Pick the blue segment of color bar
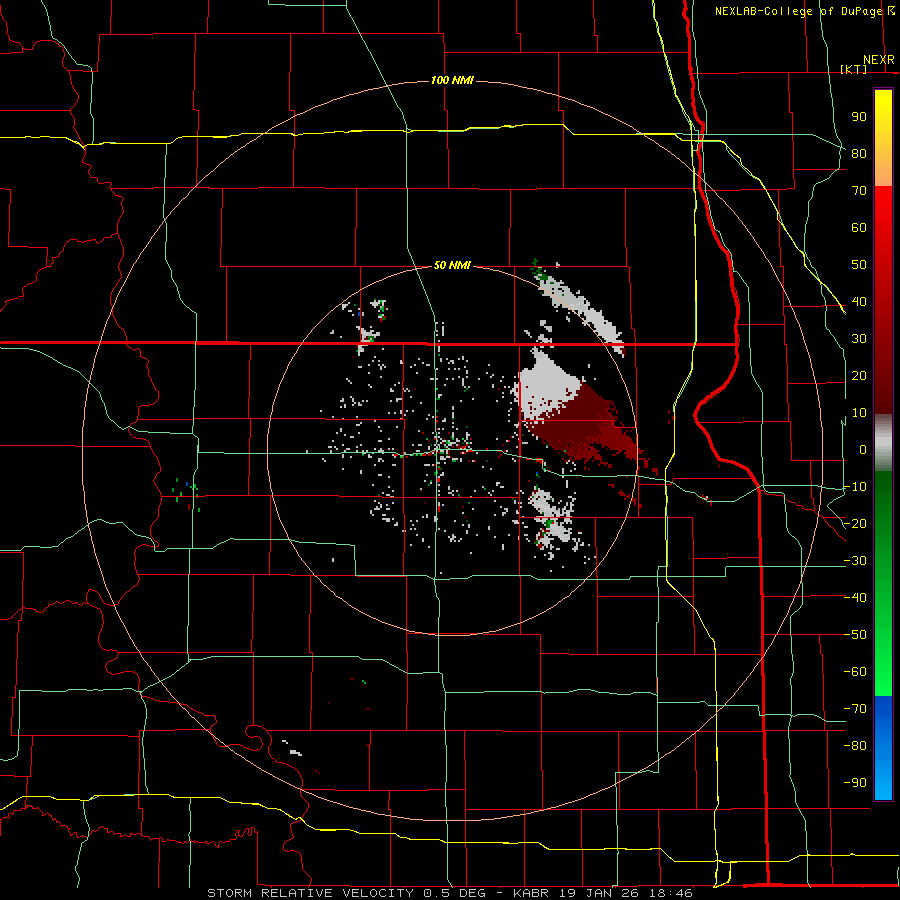The height and width of the screenshot is (900, 900). click(883, 747)
